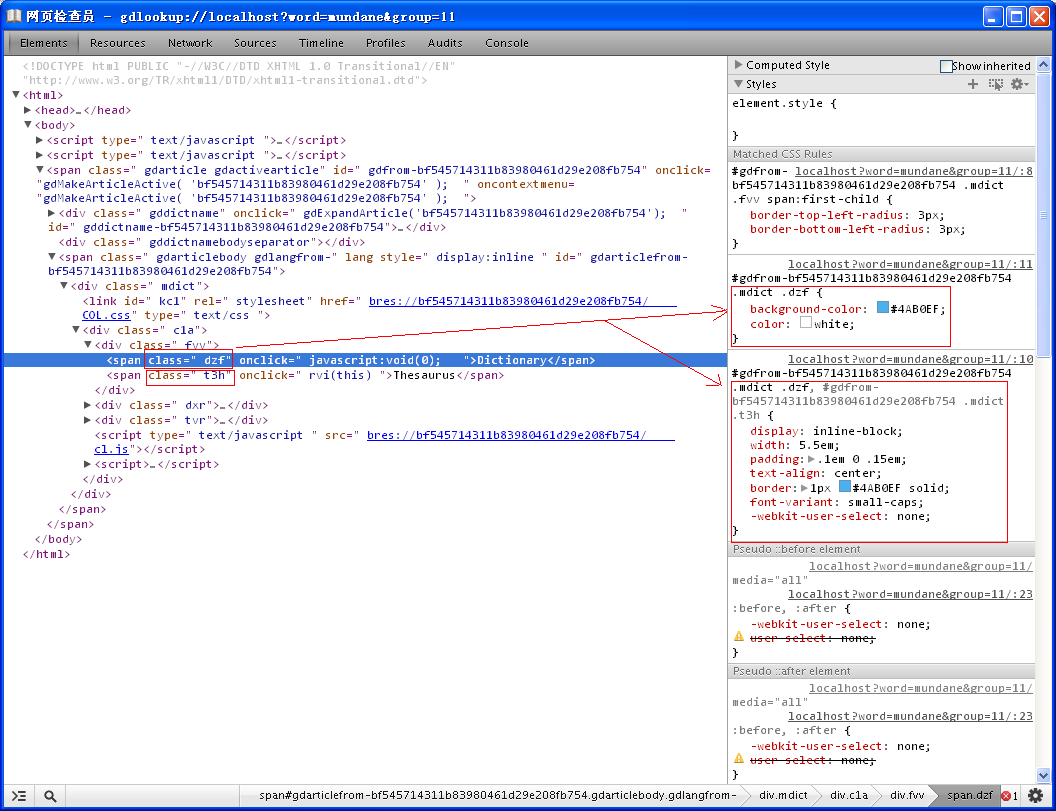Collapse the Styles section
The image size is (1056, 811).
click(x=738, y=84)
